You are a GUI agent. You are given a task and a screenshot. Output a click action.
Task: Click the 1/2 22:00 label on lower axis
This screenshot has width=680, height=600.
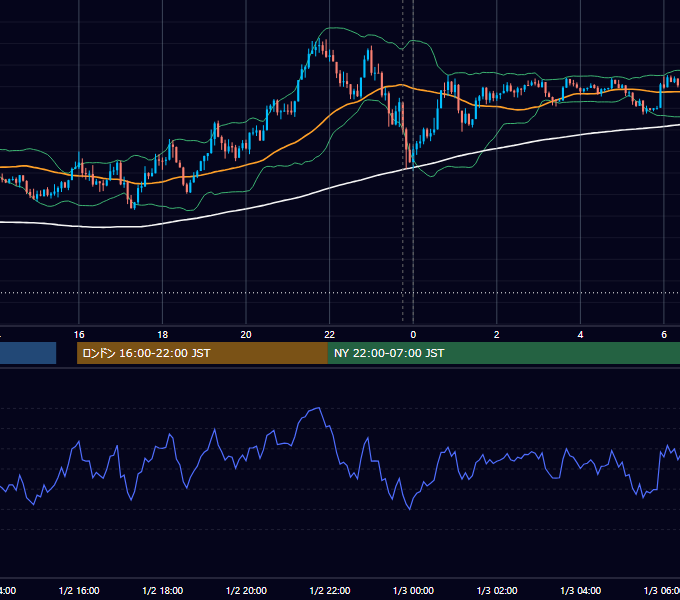coord(330,590)
